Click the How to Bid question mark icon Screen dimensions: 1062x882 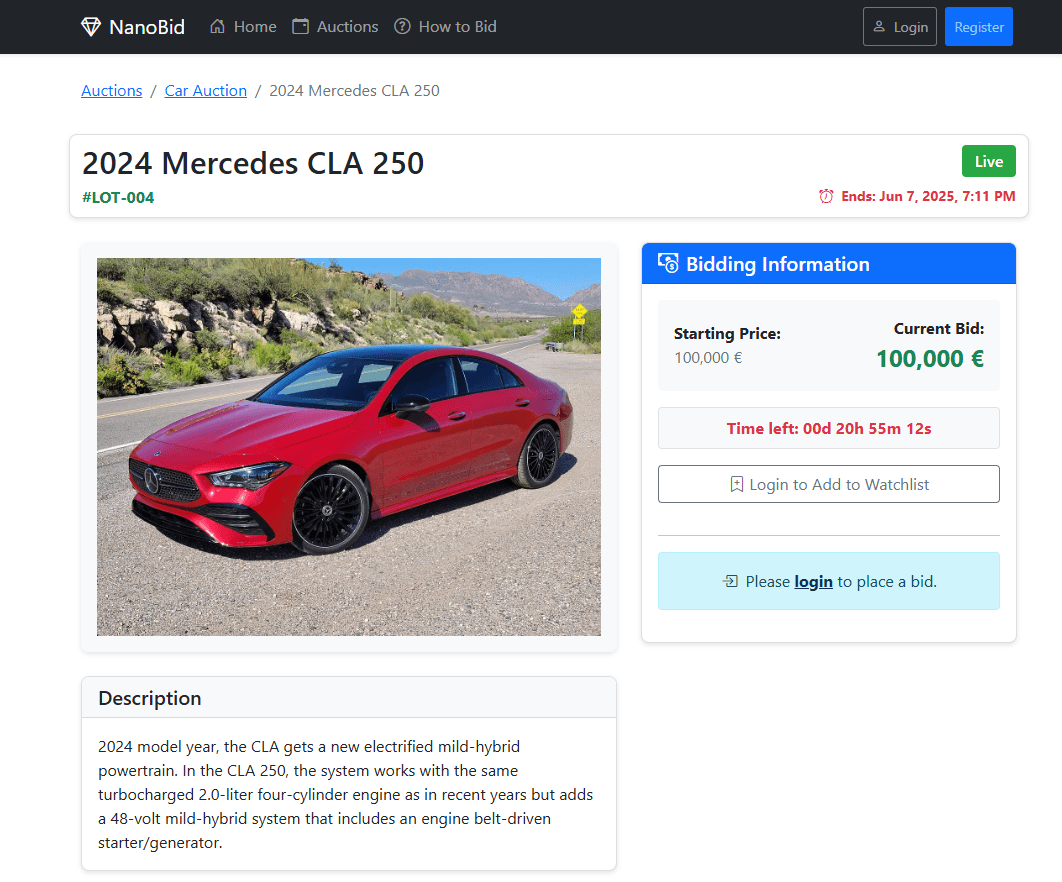[400, 26]
